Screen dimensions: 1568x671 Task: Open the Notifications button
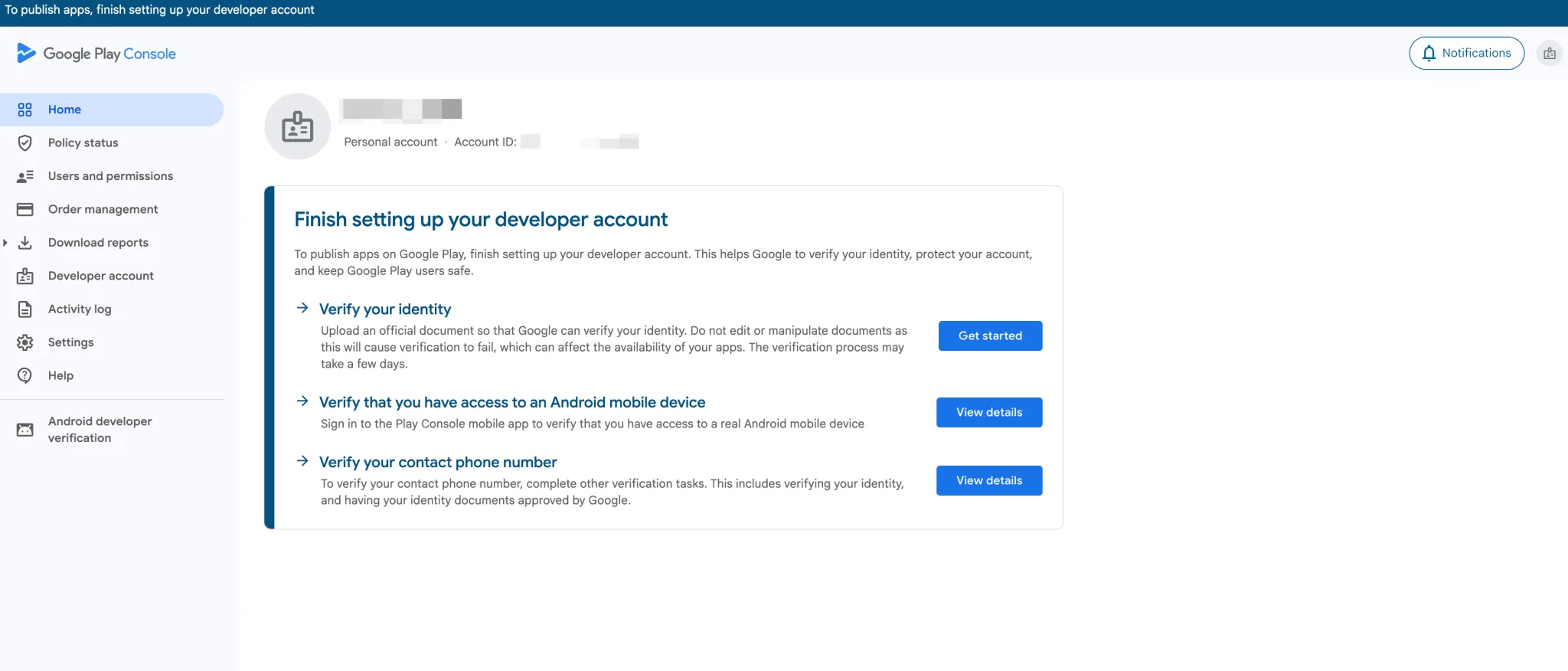(x=1466, y=54)
